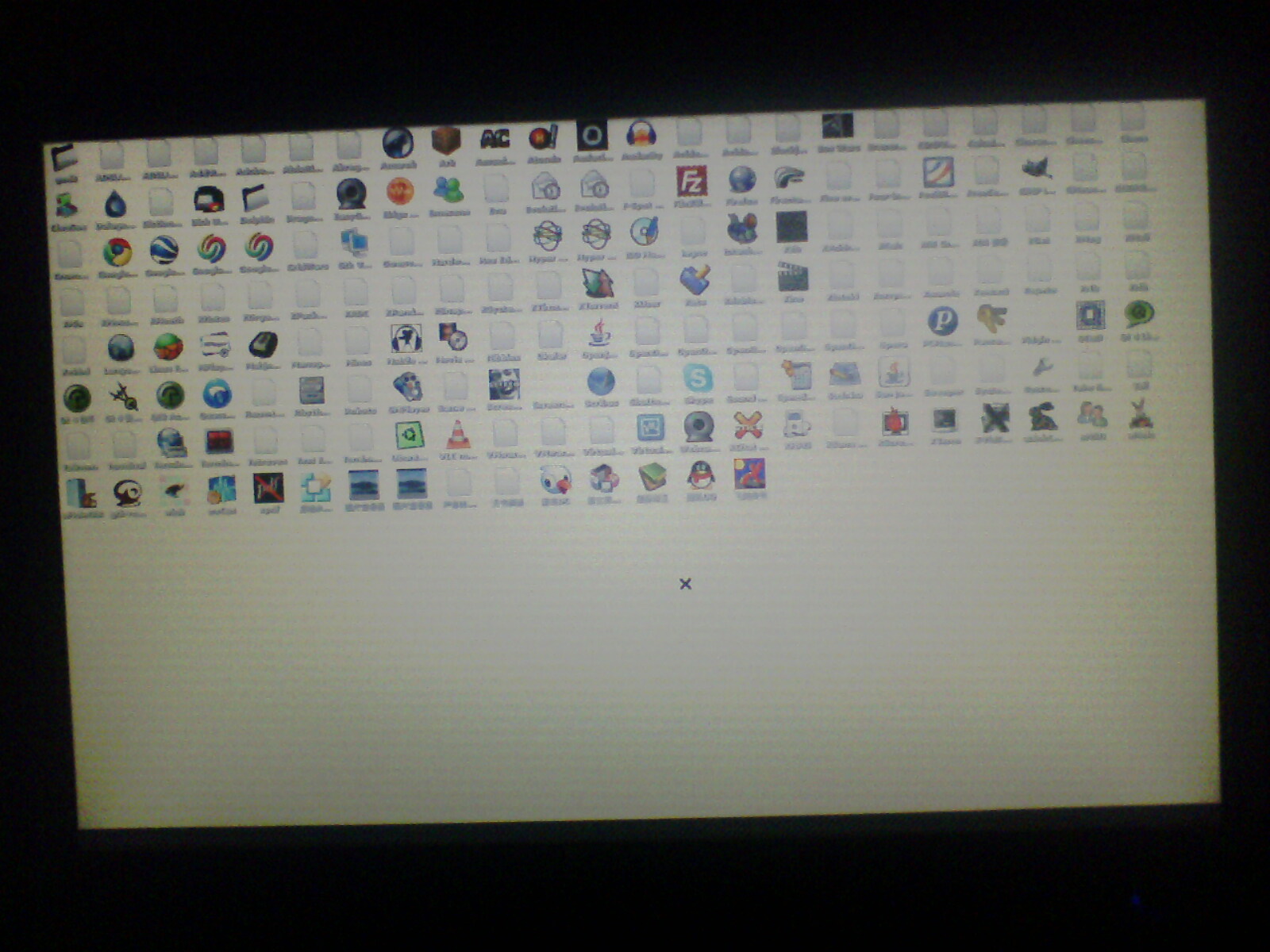Open the blue wave circle icon
This screenshot has height=952, width=1270.
[217, 395]
